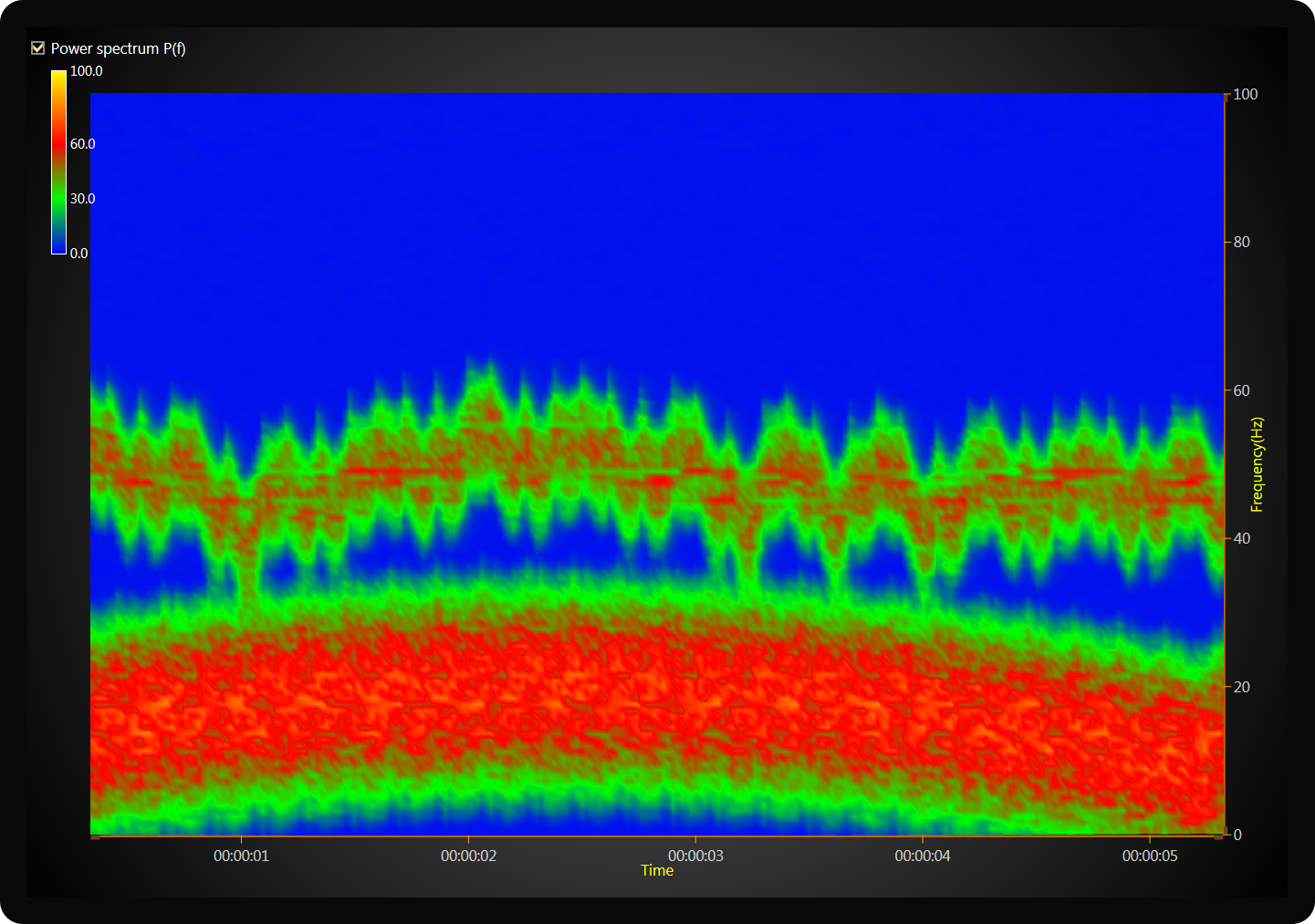Image resolution: width=1315 pixels, height=924 pixels.
Task: Click the 00:00:04 time axis tick label
Action: click(x=922, y=856)
